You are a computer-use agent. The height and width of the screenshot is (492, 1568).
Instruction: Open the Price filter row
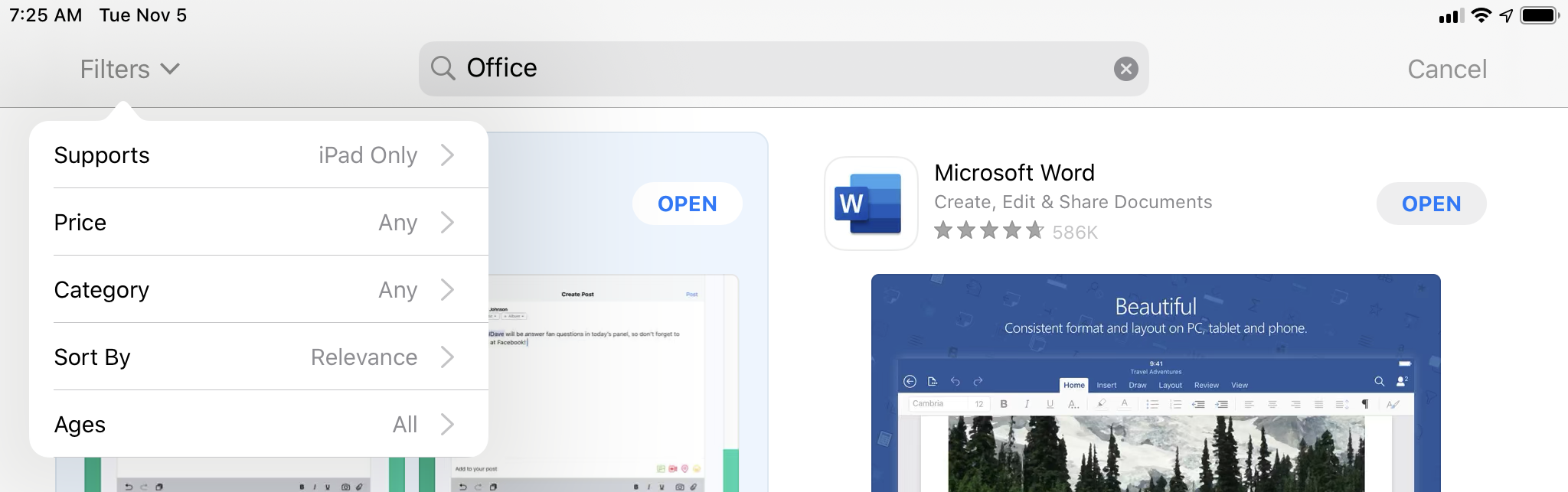click(x=259, y=223)
